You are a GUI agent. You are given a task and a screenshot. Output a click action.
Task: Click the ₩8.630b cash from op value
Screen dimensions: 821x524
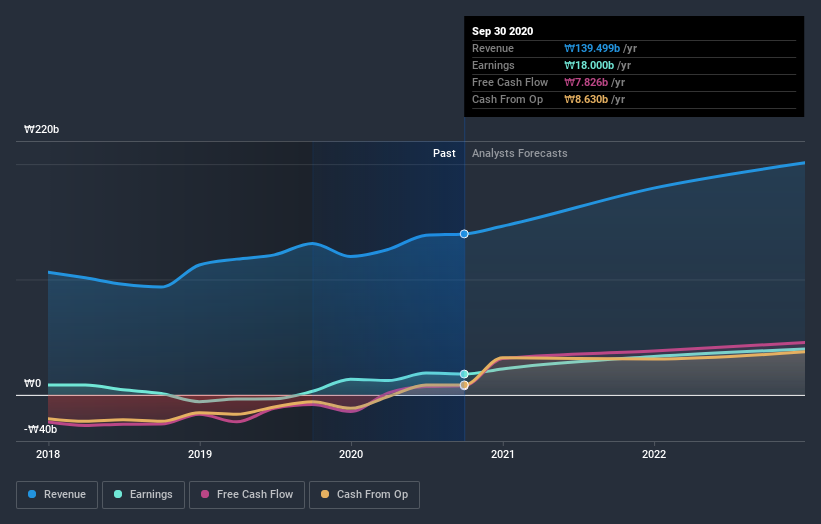click(x=586, y=99)
